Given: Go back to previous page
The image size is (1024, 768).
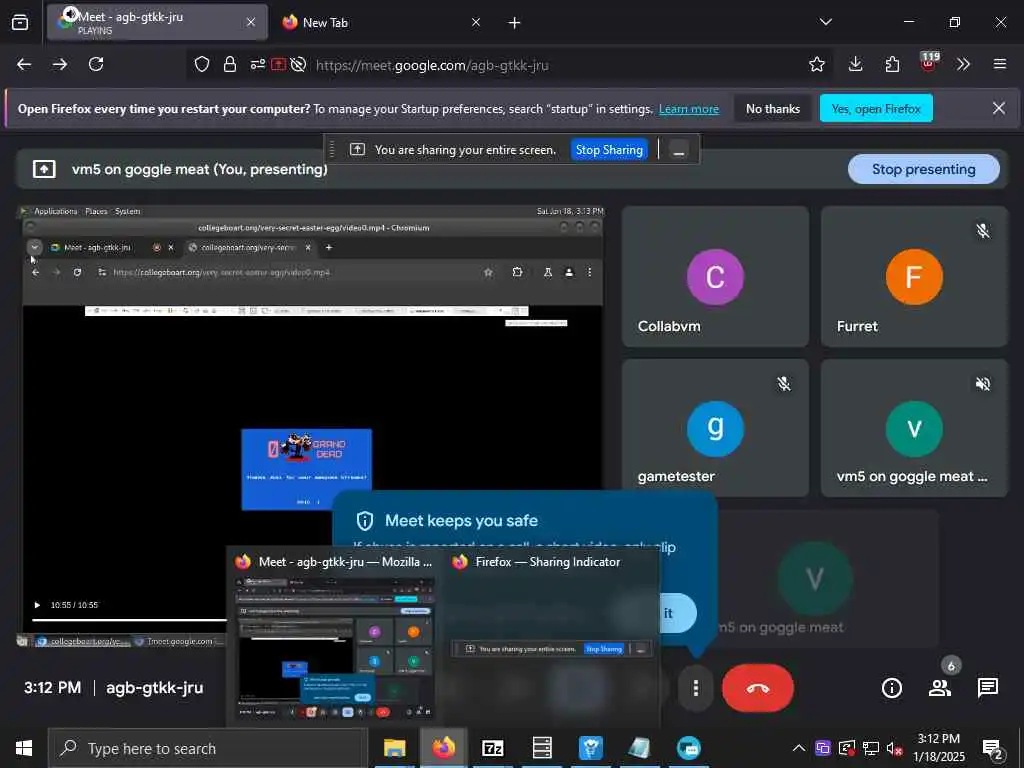Looking at the screenshot, I should point(24,64).
